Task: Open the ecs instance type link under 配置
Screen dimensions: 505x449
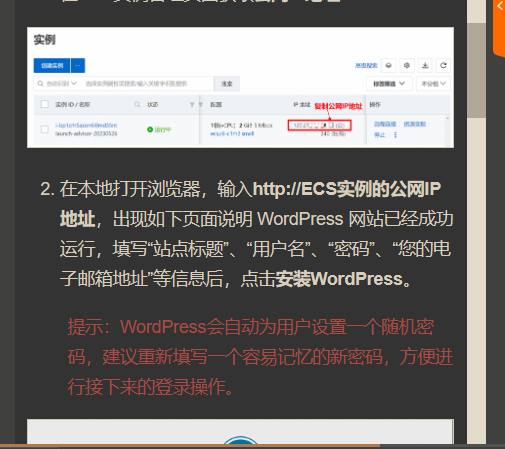Action: tap(232, 134)
